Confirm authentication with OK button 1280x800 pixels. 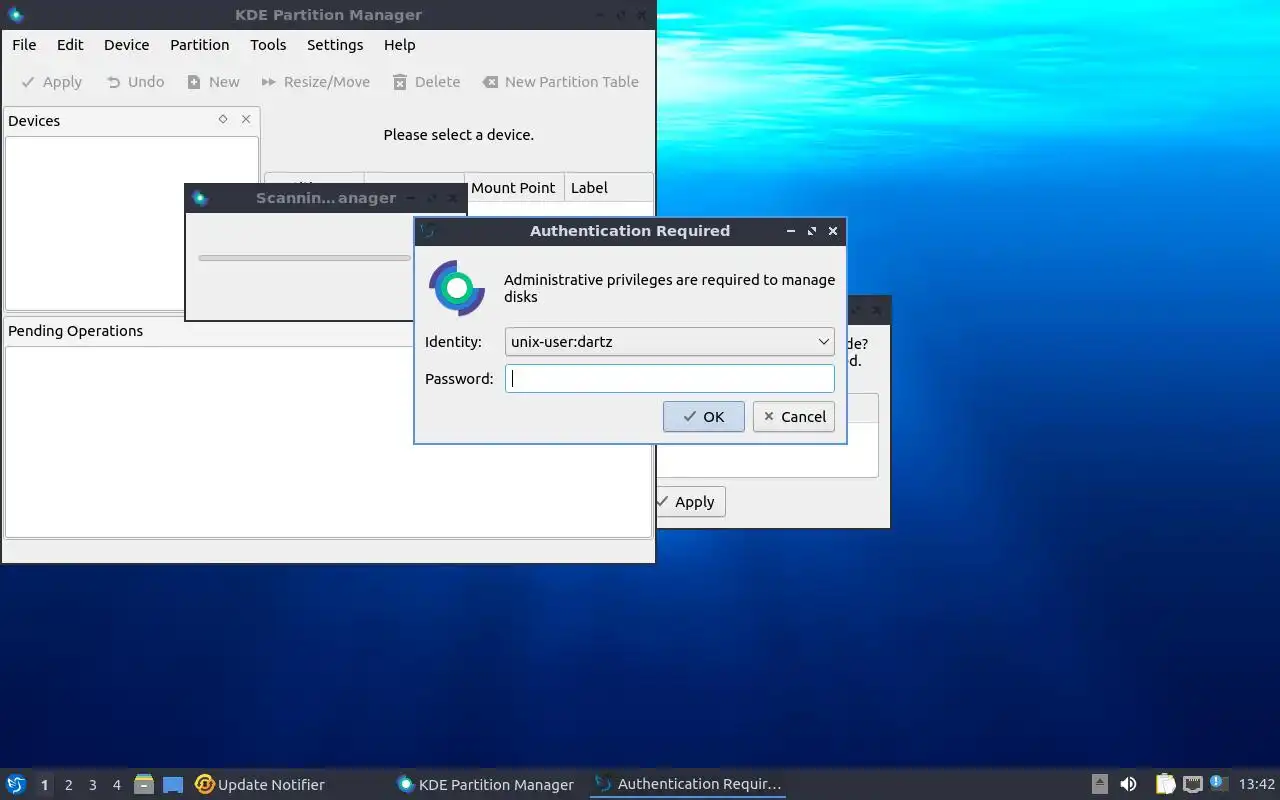pyautogui.click(x=704, y=417)
